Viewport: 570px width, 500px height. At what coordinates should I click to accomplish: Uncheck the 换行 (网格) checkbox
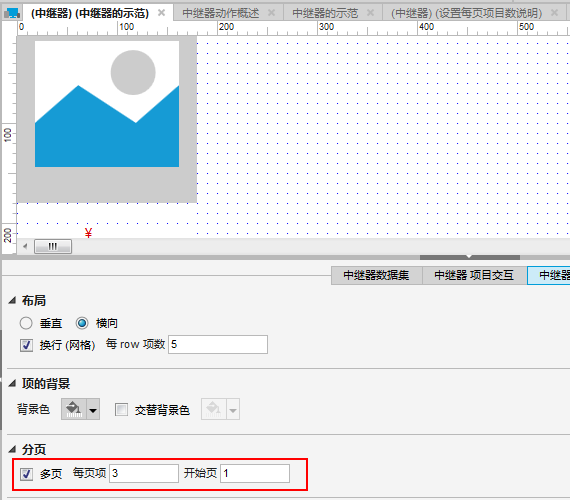[x=27, y=345]
